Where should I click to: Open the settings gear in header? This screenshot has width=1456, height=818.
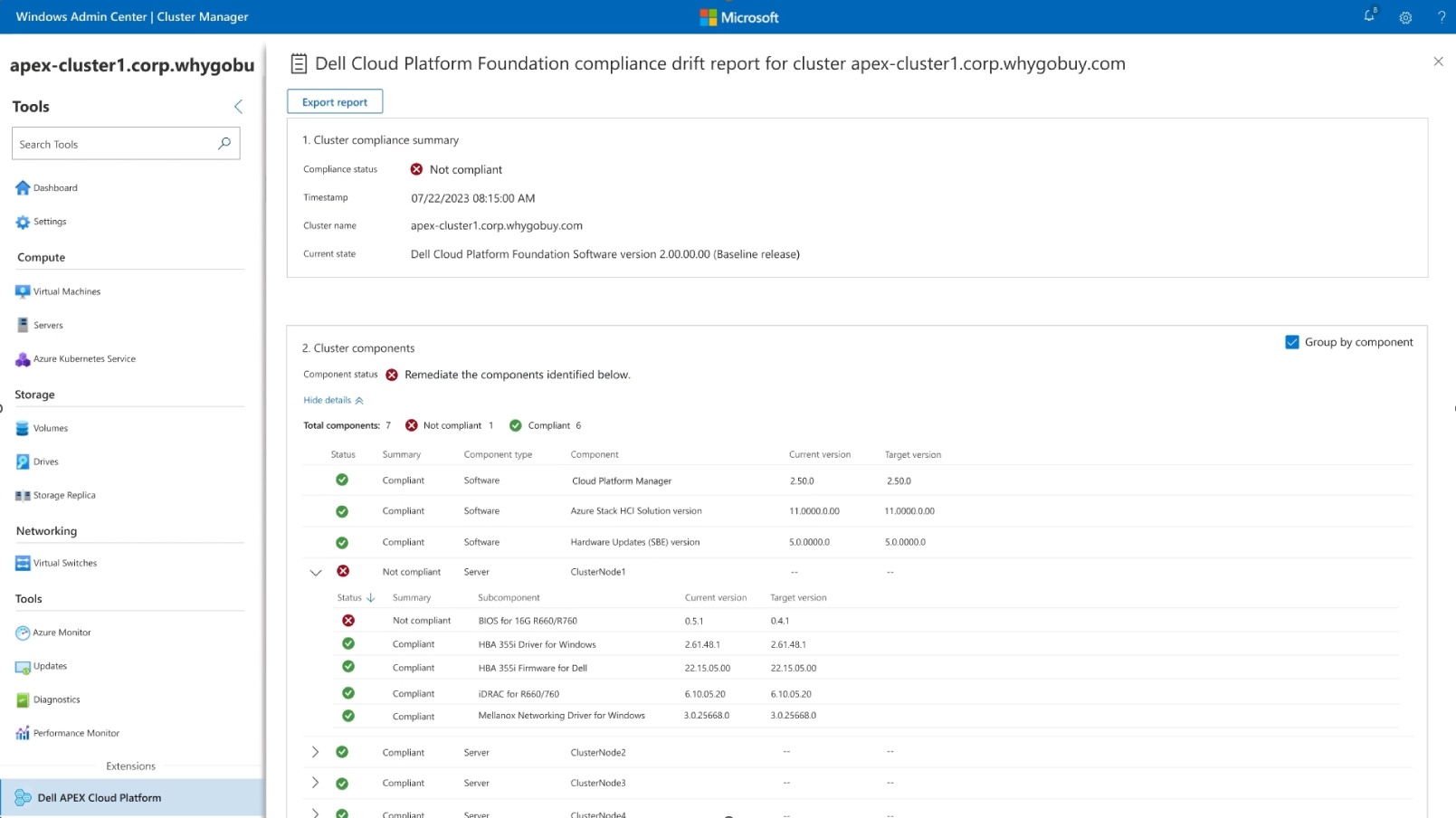(1405, 17)
